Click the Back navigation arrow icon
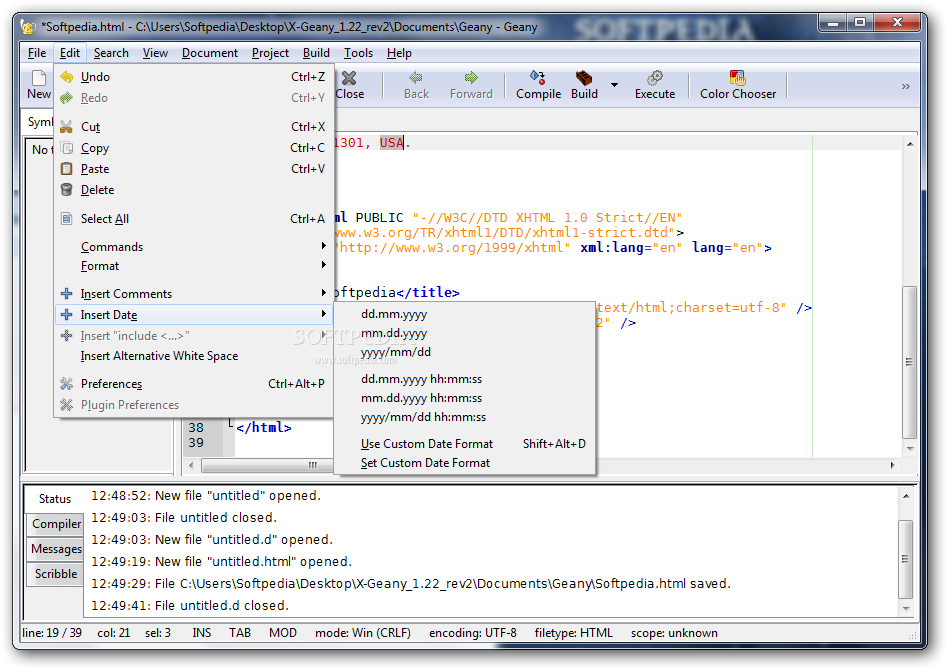This screenshot has width=948, height=670. click(416, 77)
